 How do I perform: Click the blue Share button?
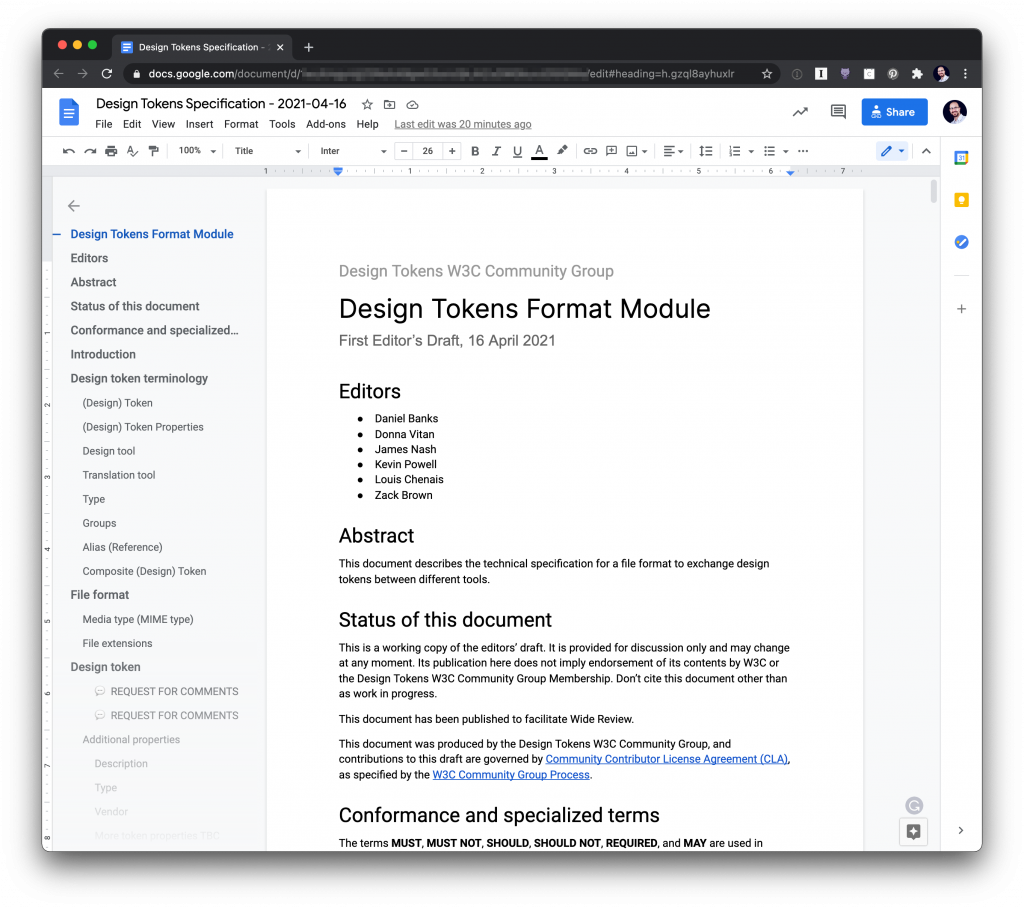click(894, 112)
